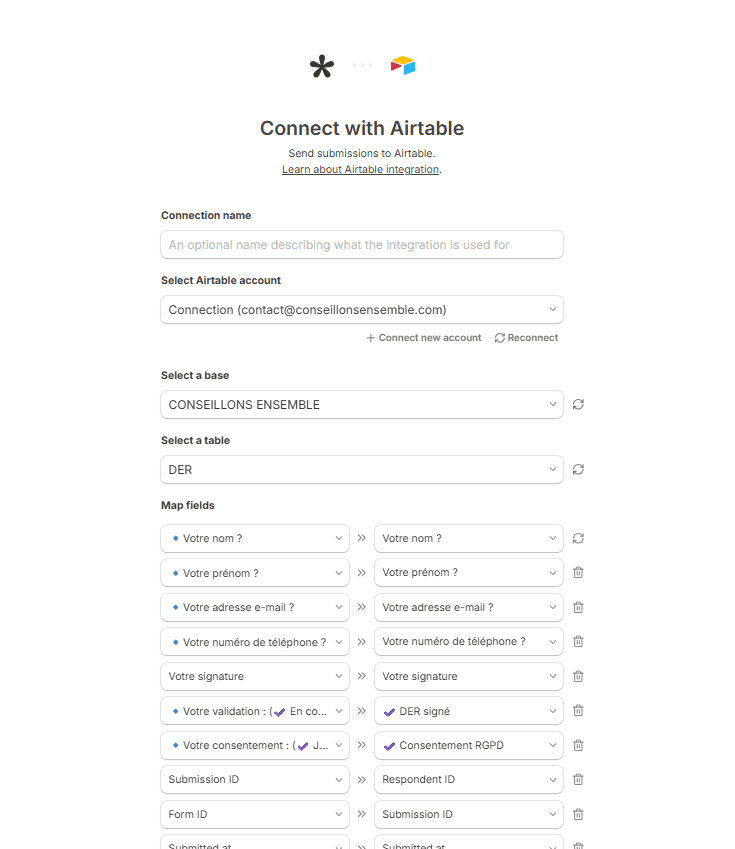Focus the Connection name input field

[361, 245]
